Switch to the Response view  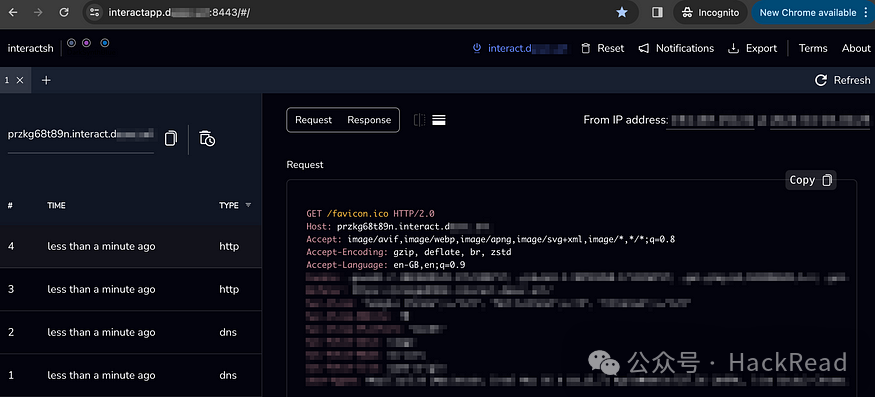click(369, 120)
